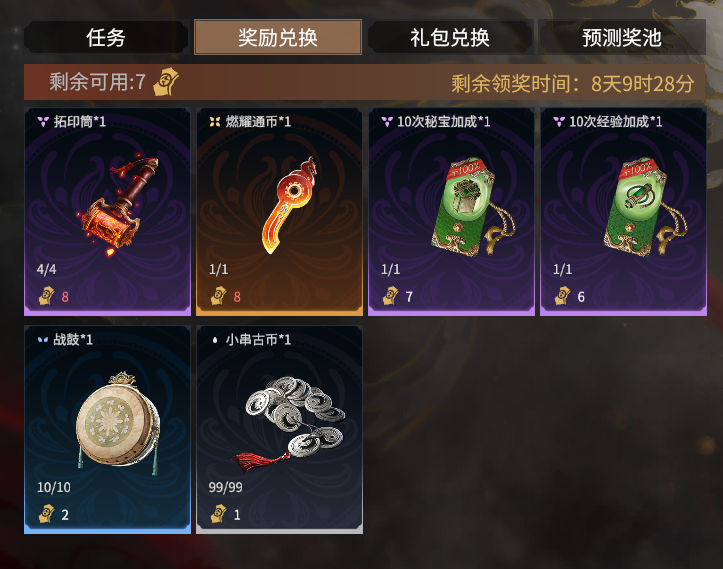Select the 10次经验加成 green charm icon

point(644,207)
